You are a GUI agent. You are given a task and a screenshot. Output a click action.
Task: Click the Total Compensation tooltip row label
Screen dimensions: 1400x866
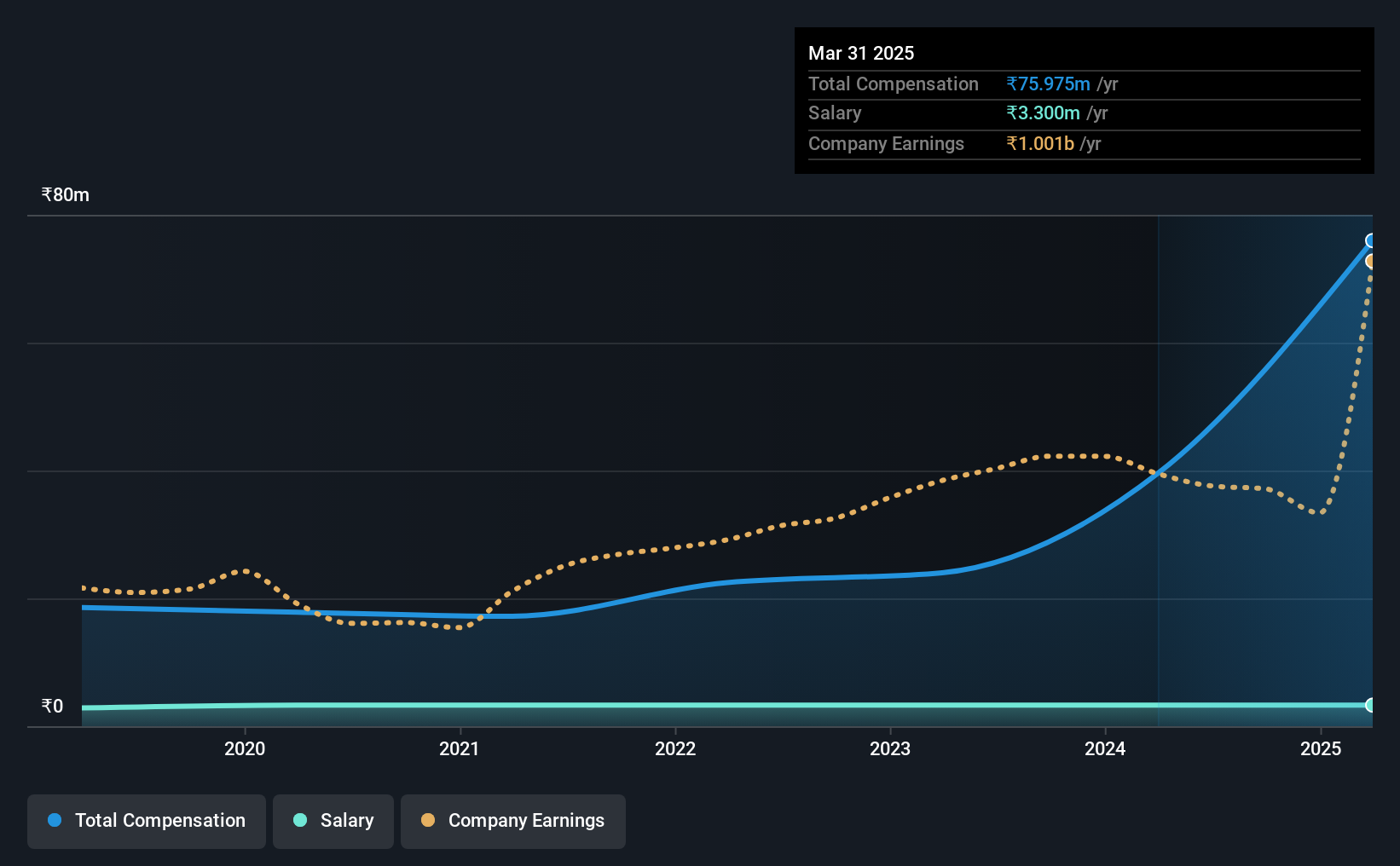click(x=894, y=84)
